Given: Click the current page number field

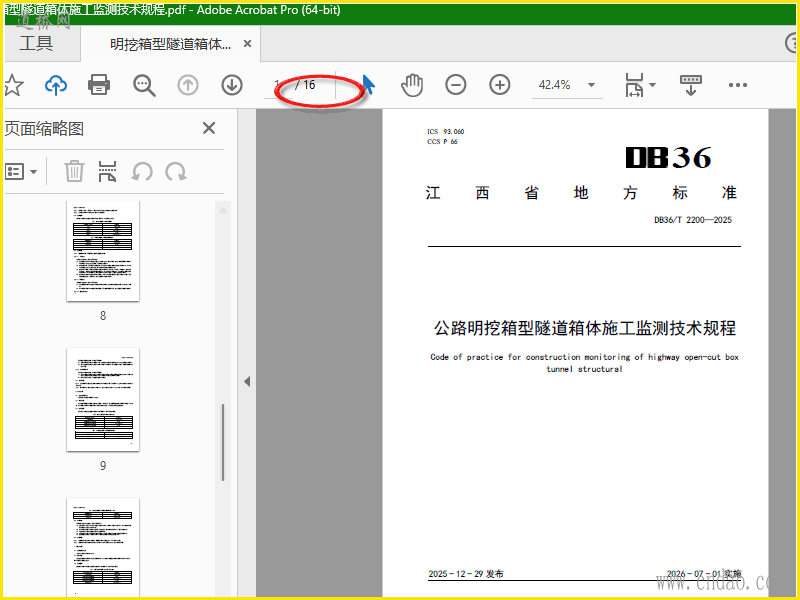Looking at the screenshot, I should pyautogui.click(x=278, y=85).
